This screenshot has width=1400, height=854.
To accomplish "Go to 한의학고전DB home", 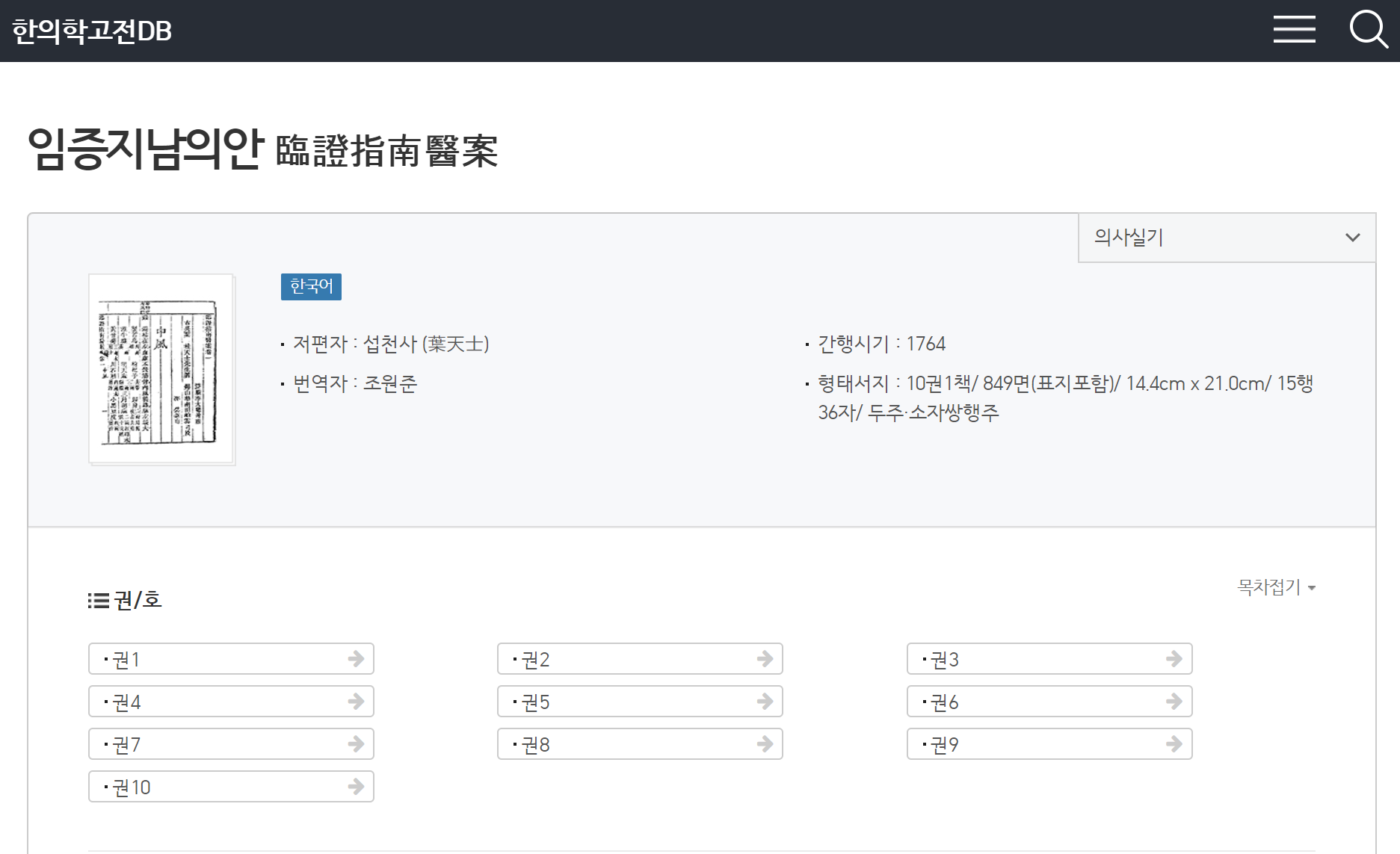I will pos(91,31).
